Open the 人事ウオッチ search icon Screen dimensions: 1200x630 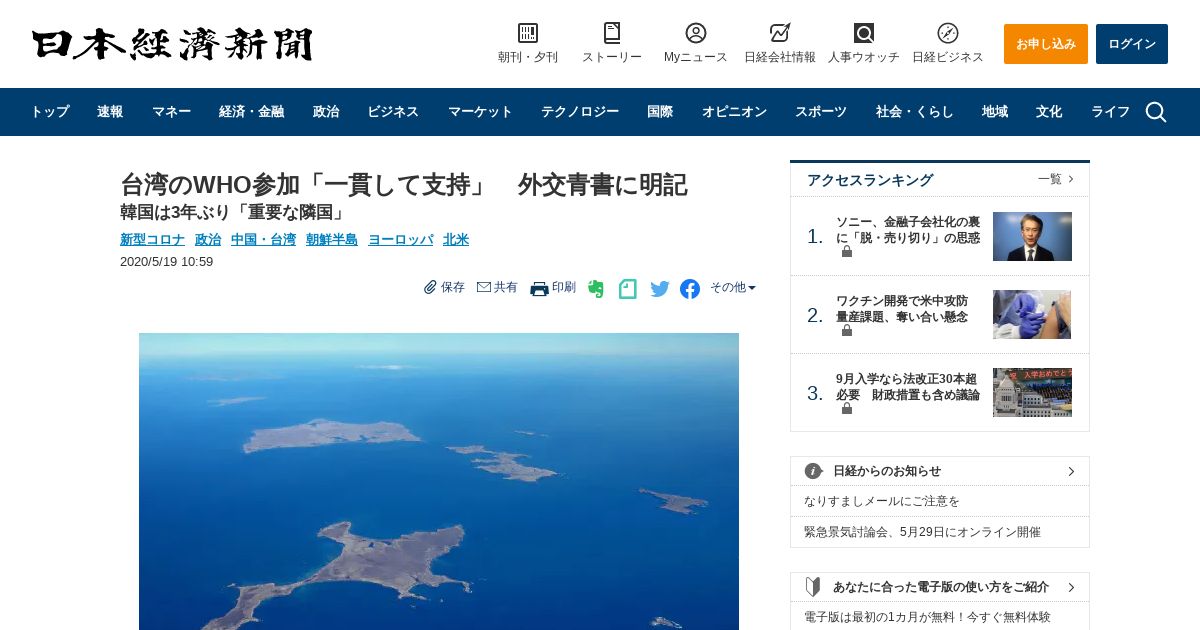click(864, 33)
